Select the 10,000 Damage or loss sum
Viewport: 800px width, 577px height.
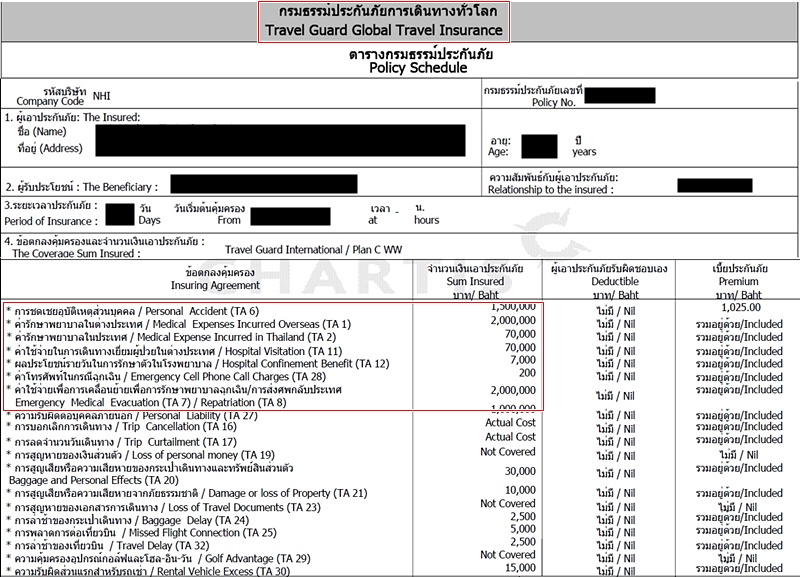[x=520, y=490]
